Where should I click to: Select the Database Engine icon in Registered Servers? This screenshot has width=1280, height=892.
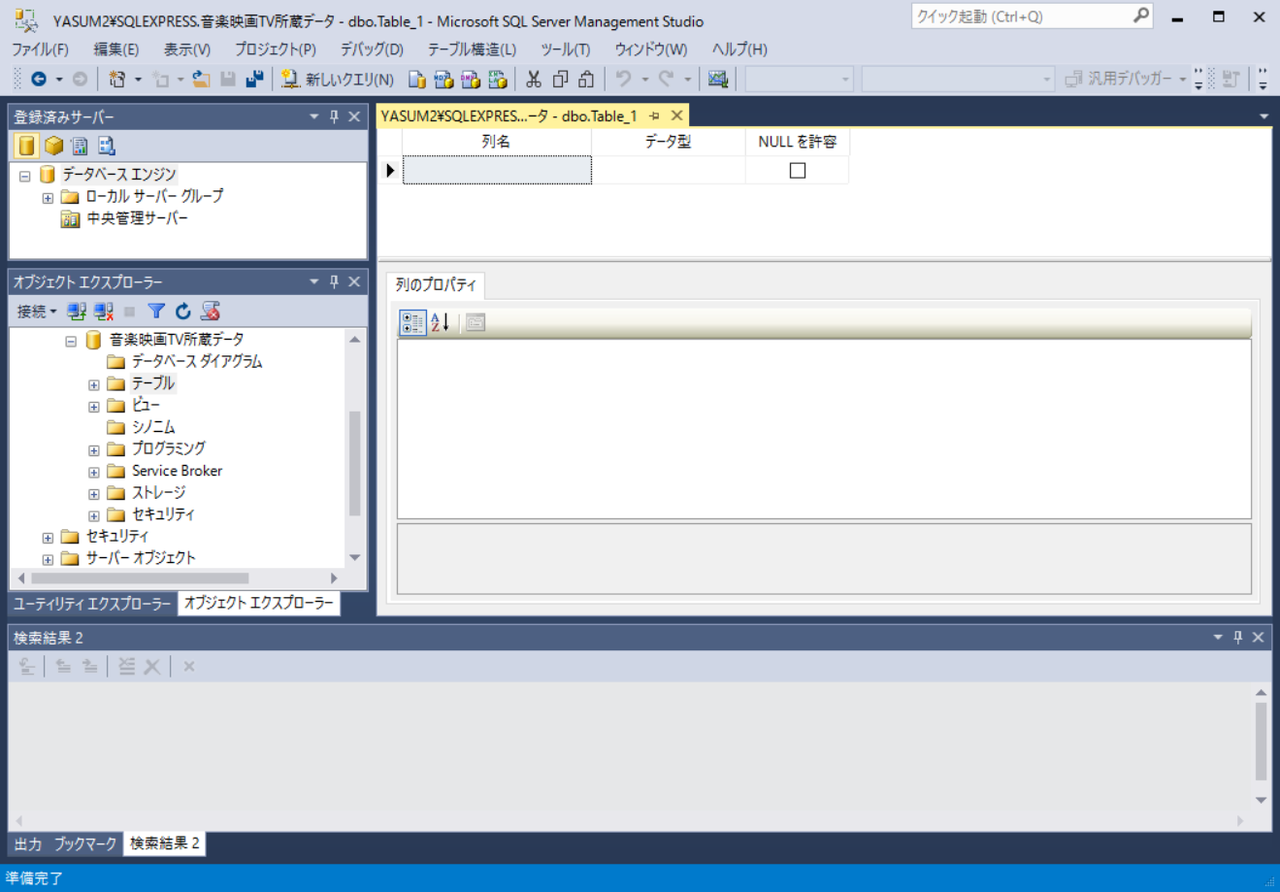27,146
